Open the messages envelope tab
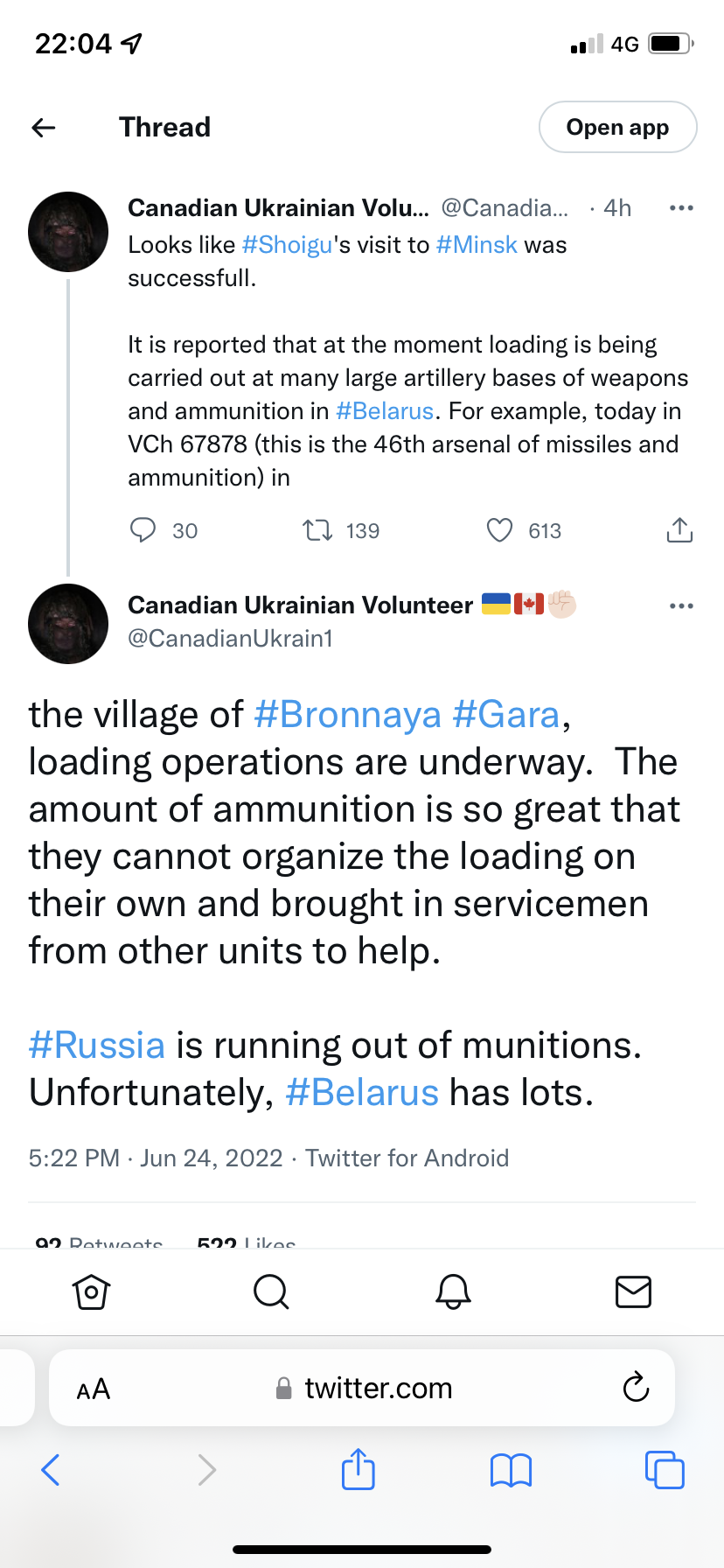The image size is (724, 1568). click(x=633, y=1291)
